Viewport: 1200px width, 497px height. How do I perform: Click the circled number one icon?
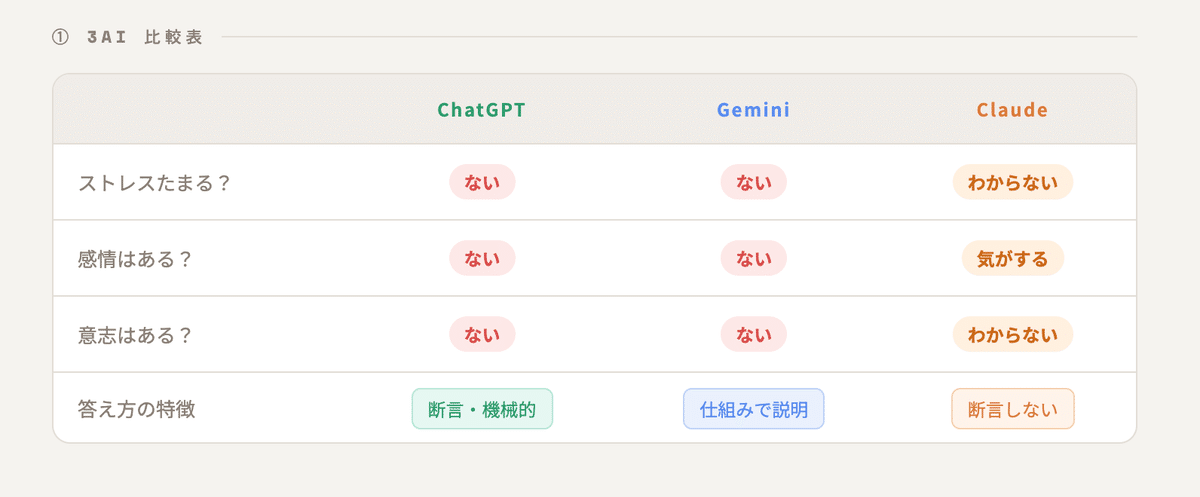coord(60,38)
